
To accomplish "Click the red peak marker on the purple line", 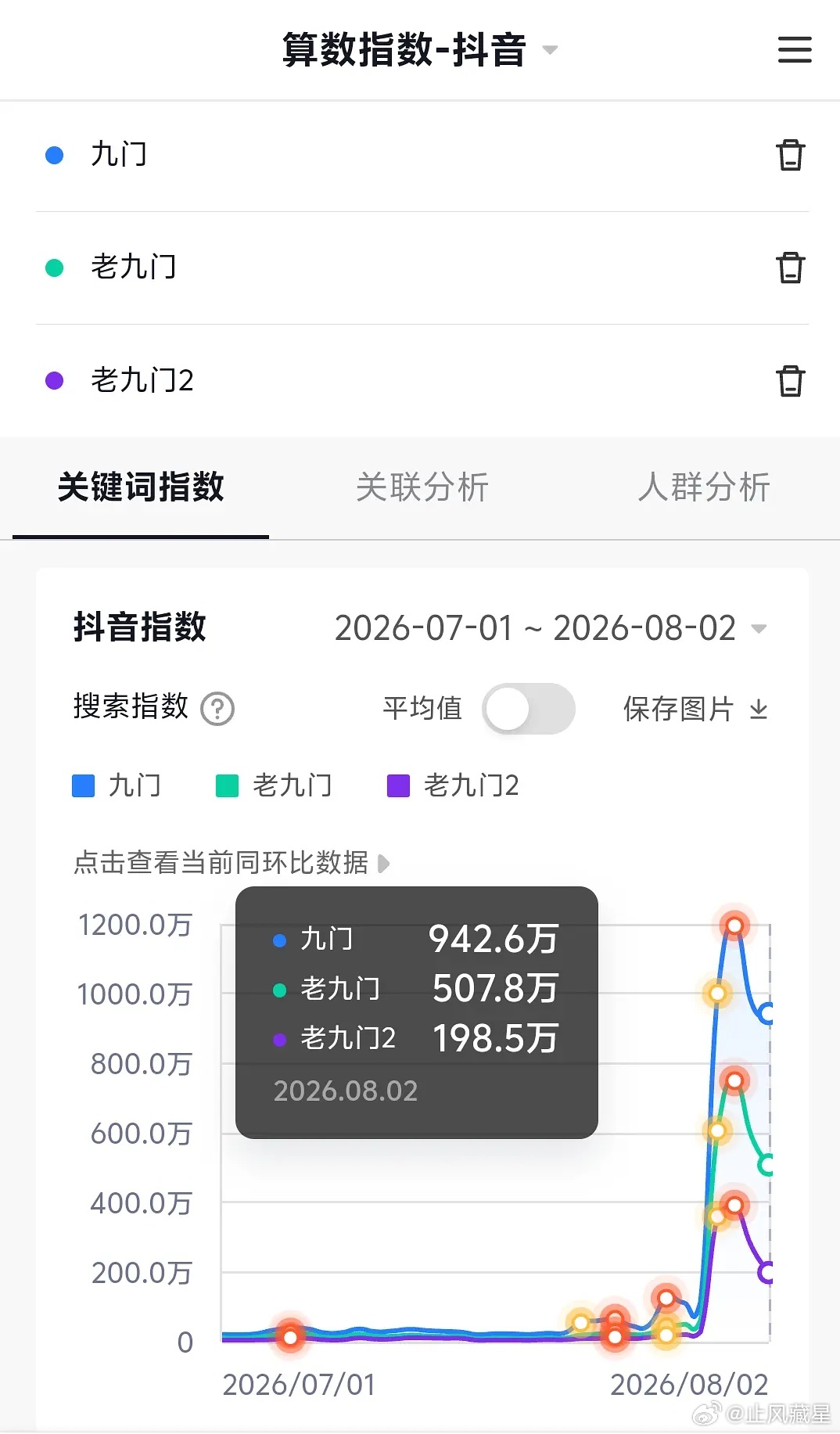I will click(x=734, y=1205).
